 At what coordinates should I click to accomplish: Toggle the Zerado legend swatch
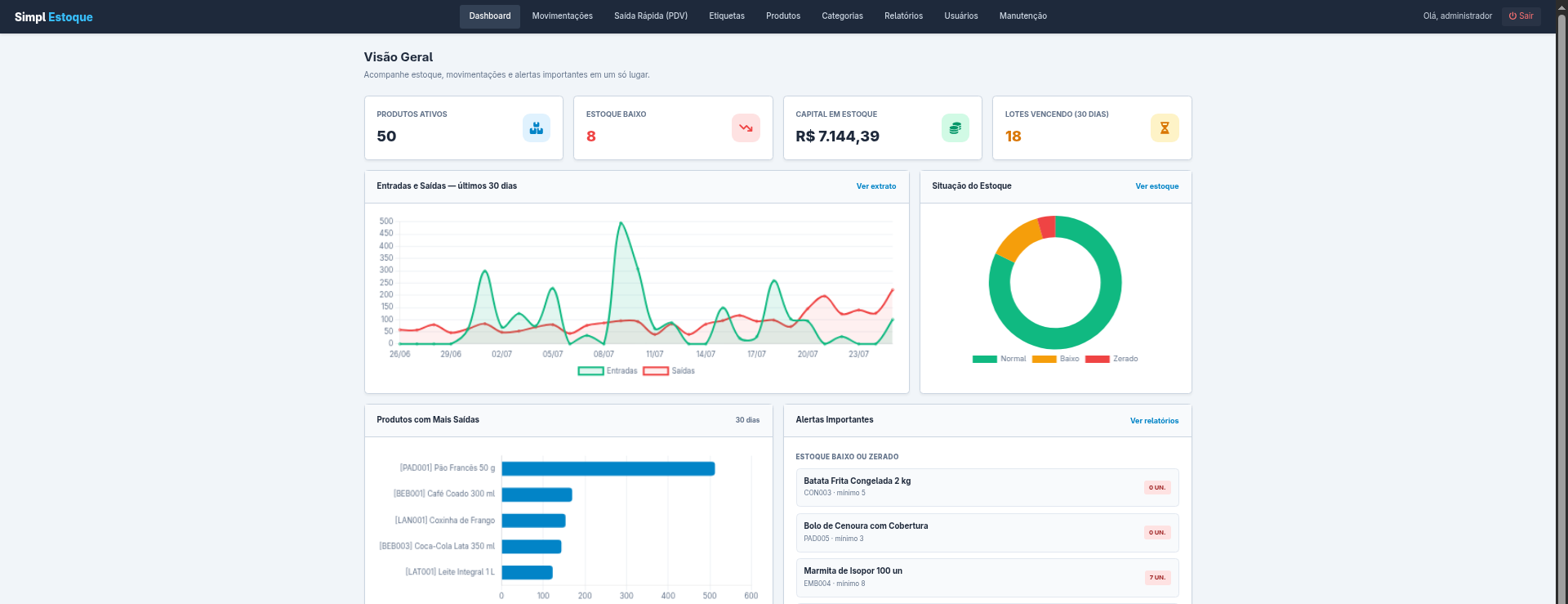(x=1098, y=359)
